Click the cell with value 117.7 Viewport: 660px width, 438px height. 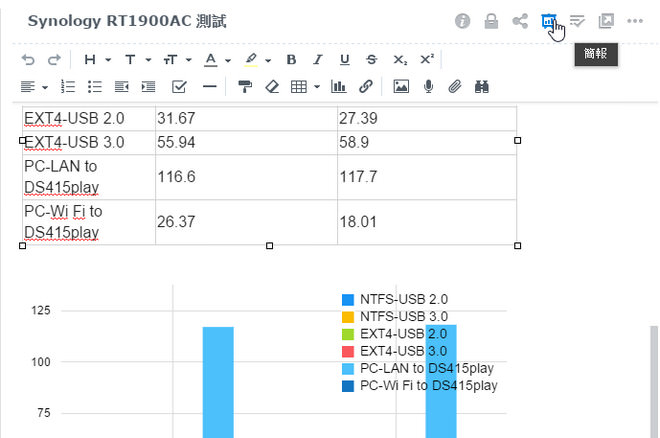coord(427,177)
